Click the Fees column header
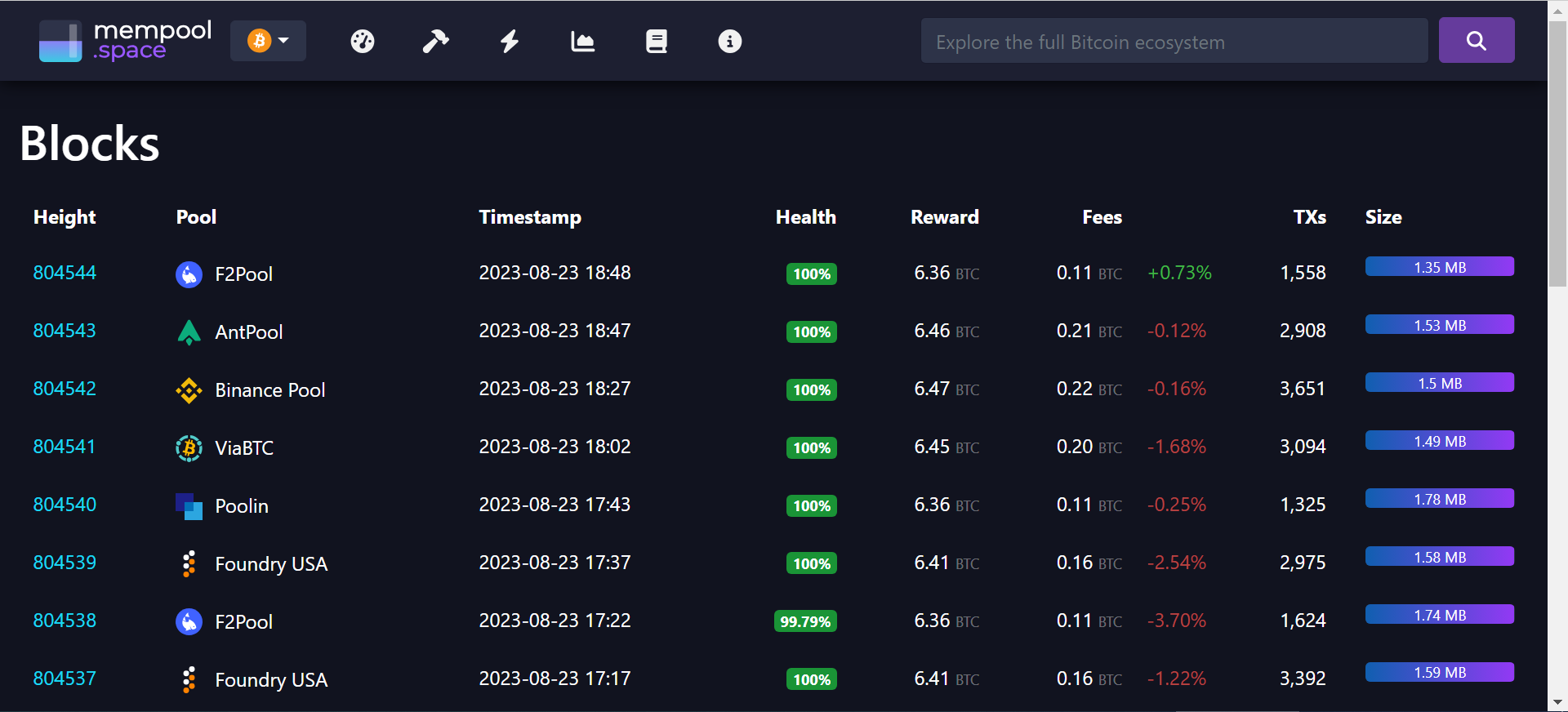Image resolution: width=1568 pixels, height=712 pixels. coord(1102,217)
